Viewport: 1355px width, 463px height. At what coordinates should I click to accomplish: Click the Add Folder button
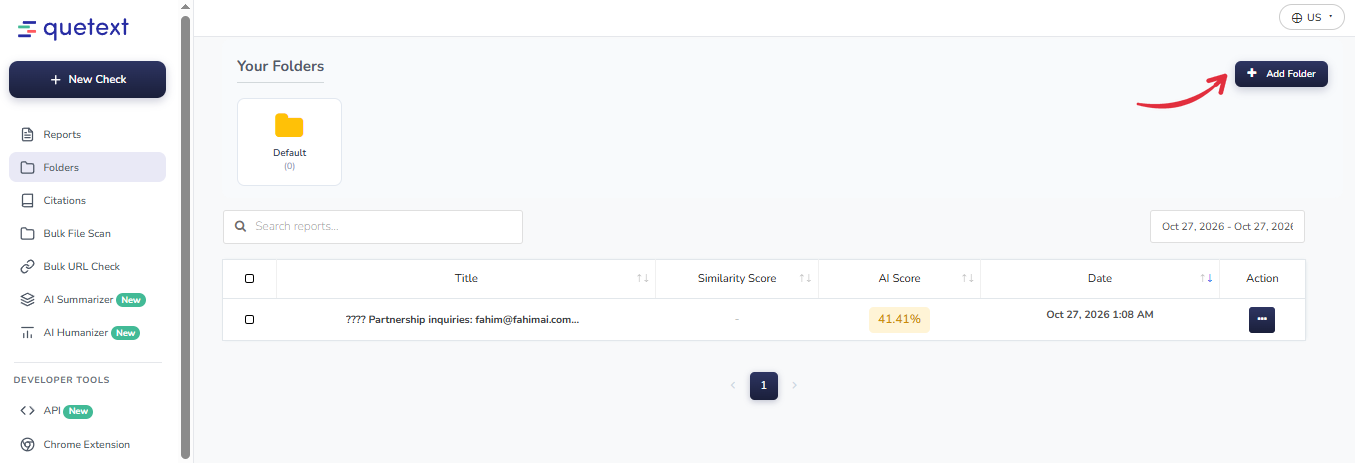tap(1281, 74)
